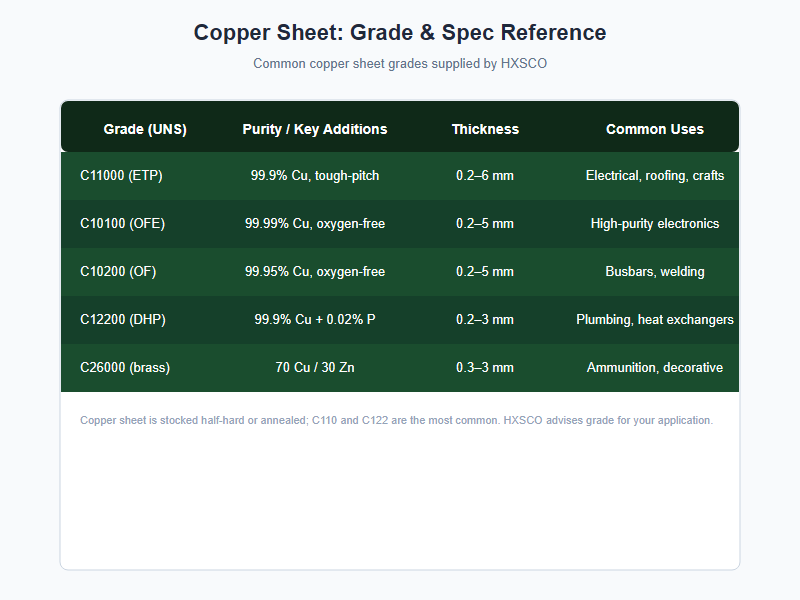Click the 'High-purity electronics' cell
The height and width of the screenshot is (600, 800).
pyautogui.click(x=655, y=223)
